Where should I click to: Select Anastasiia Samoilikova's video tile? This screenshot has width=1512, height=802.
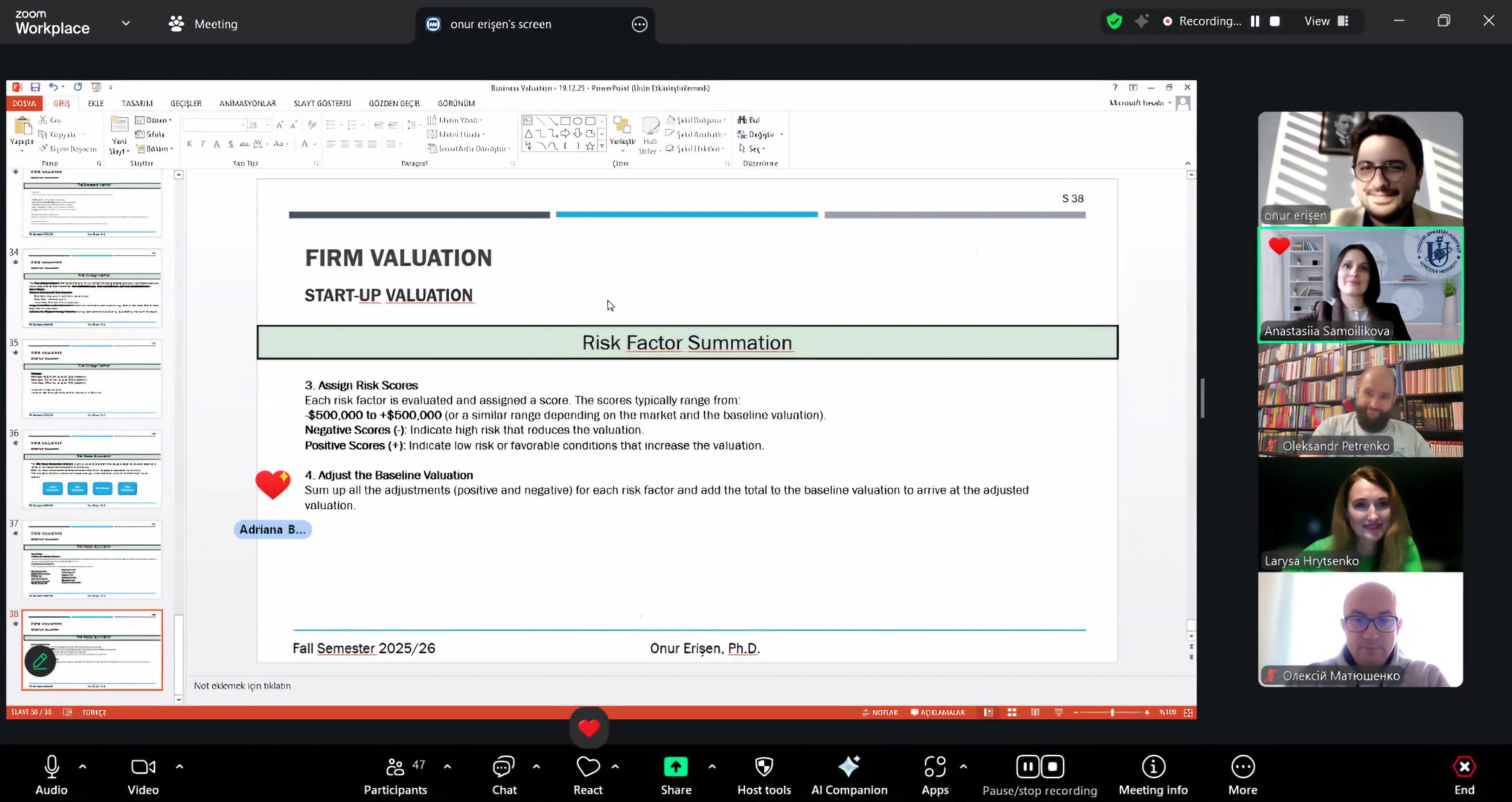[x=1360, y=285]
